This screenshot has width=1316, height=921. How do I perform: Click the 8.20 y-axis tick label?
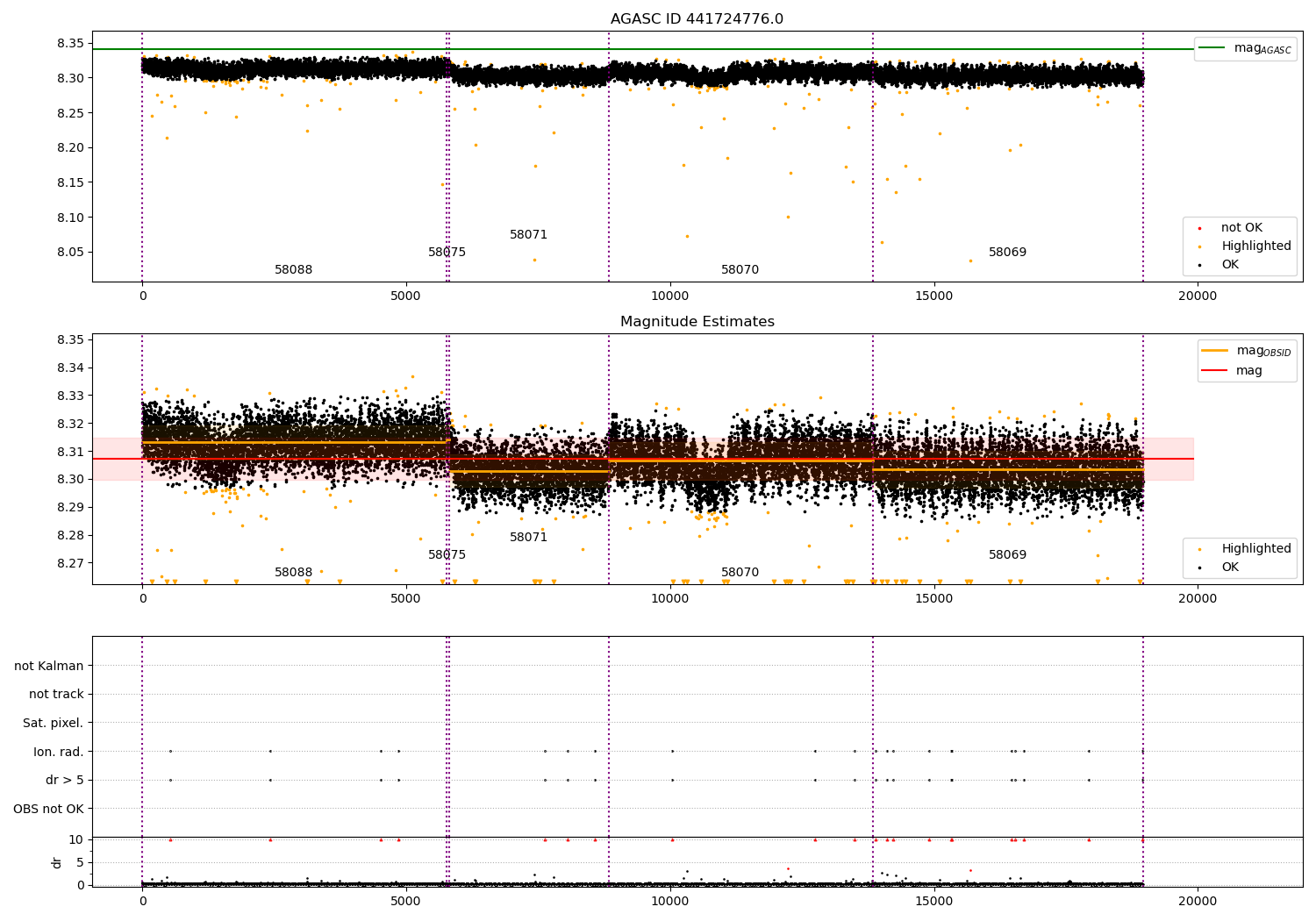[x=70, y=147]
